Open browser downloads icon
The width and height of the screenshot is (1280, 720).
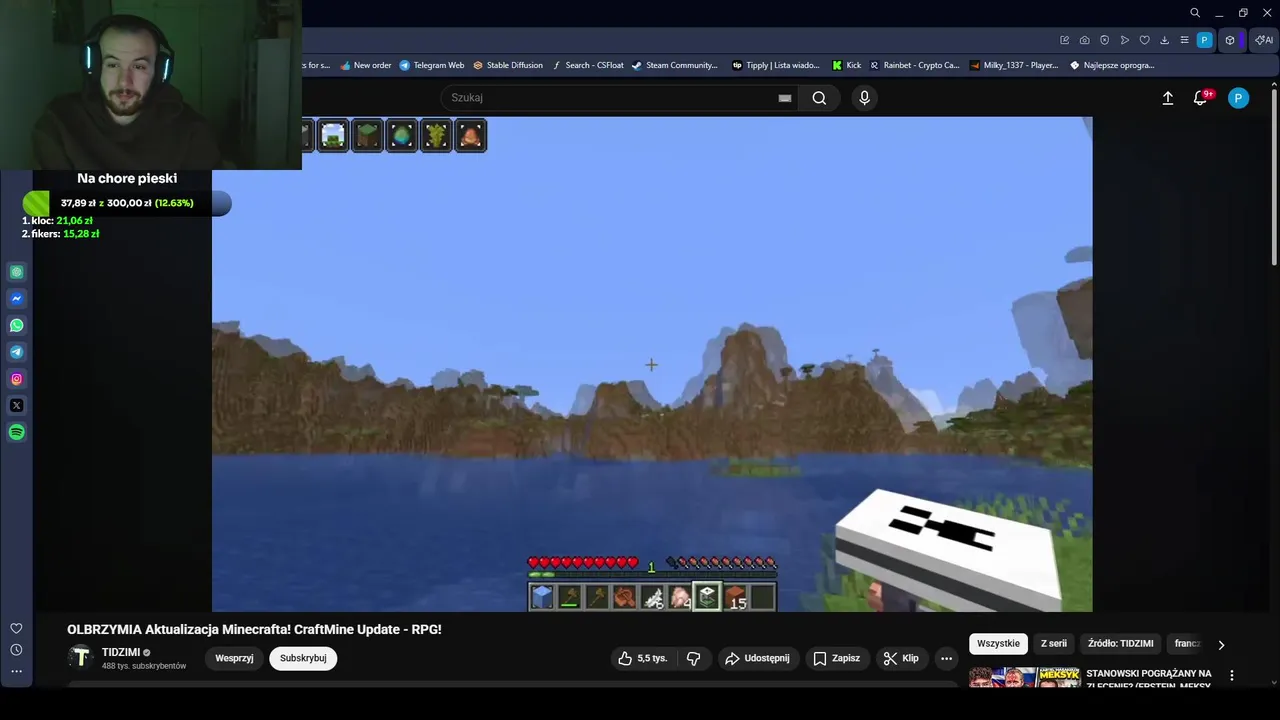[1165, 40]
